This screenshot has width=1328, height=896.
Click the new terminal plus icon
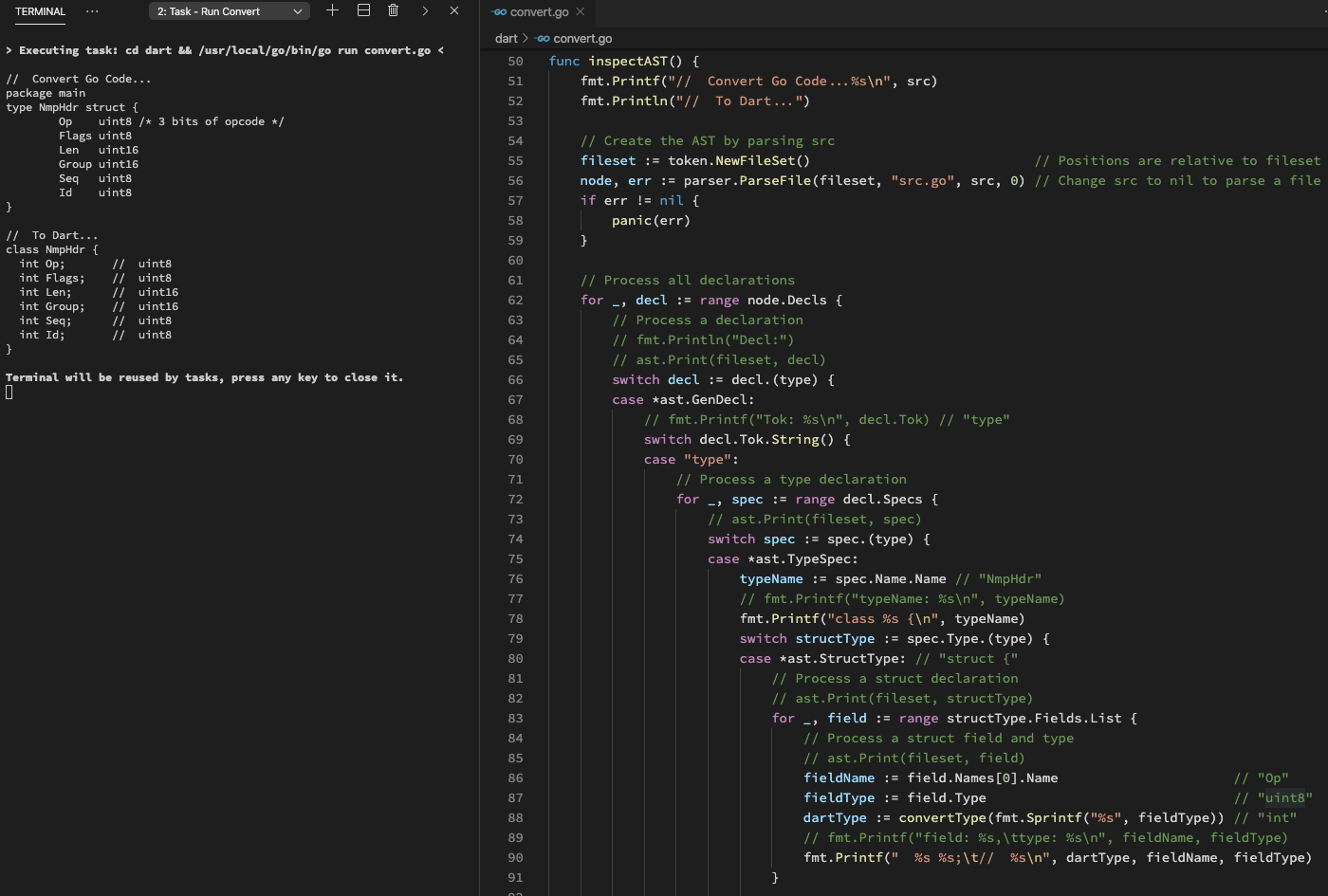click(x=332, y=10)
